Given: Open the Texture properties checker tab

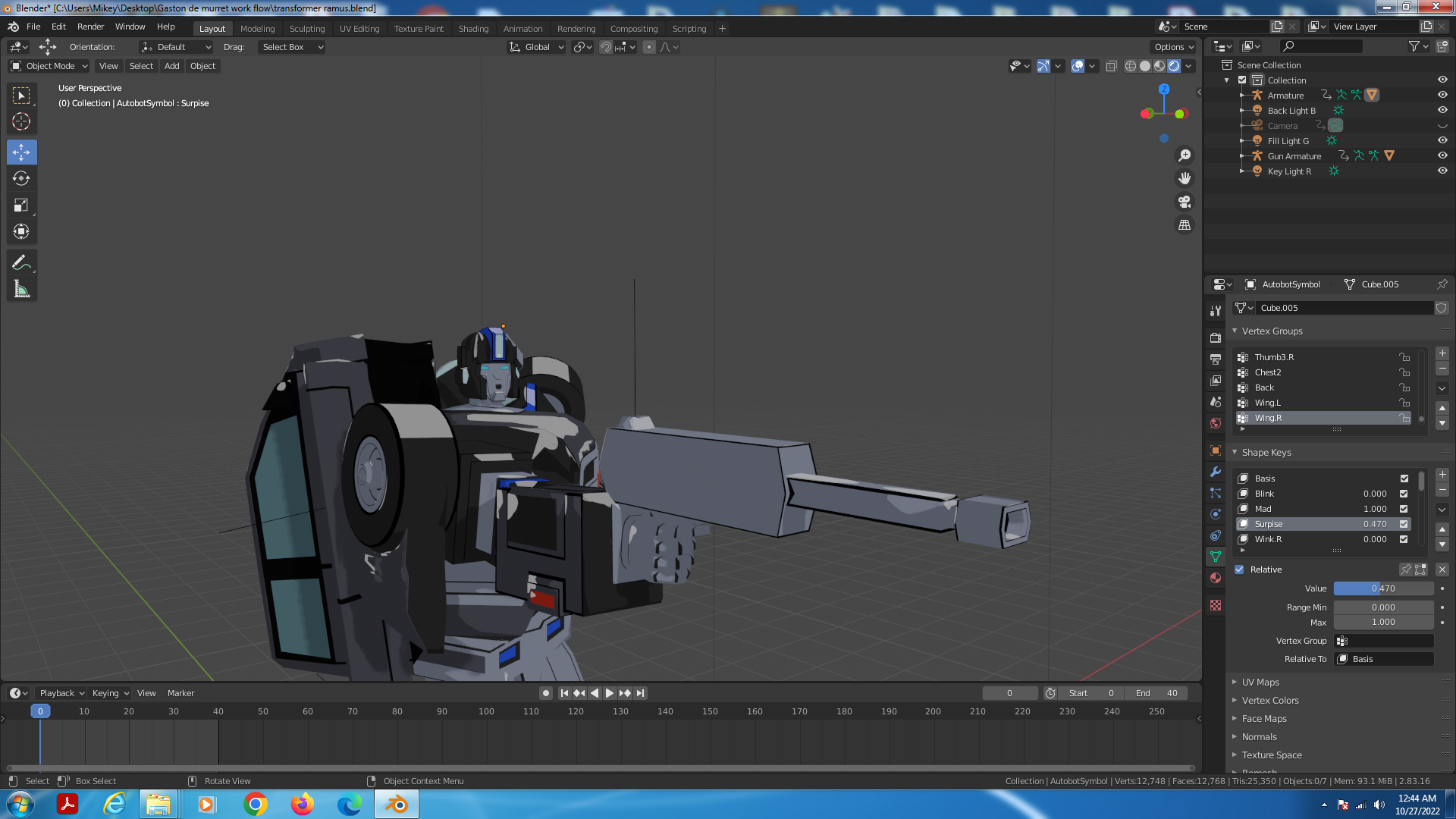Looking at the screenshot, I should pos(1216,605).
